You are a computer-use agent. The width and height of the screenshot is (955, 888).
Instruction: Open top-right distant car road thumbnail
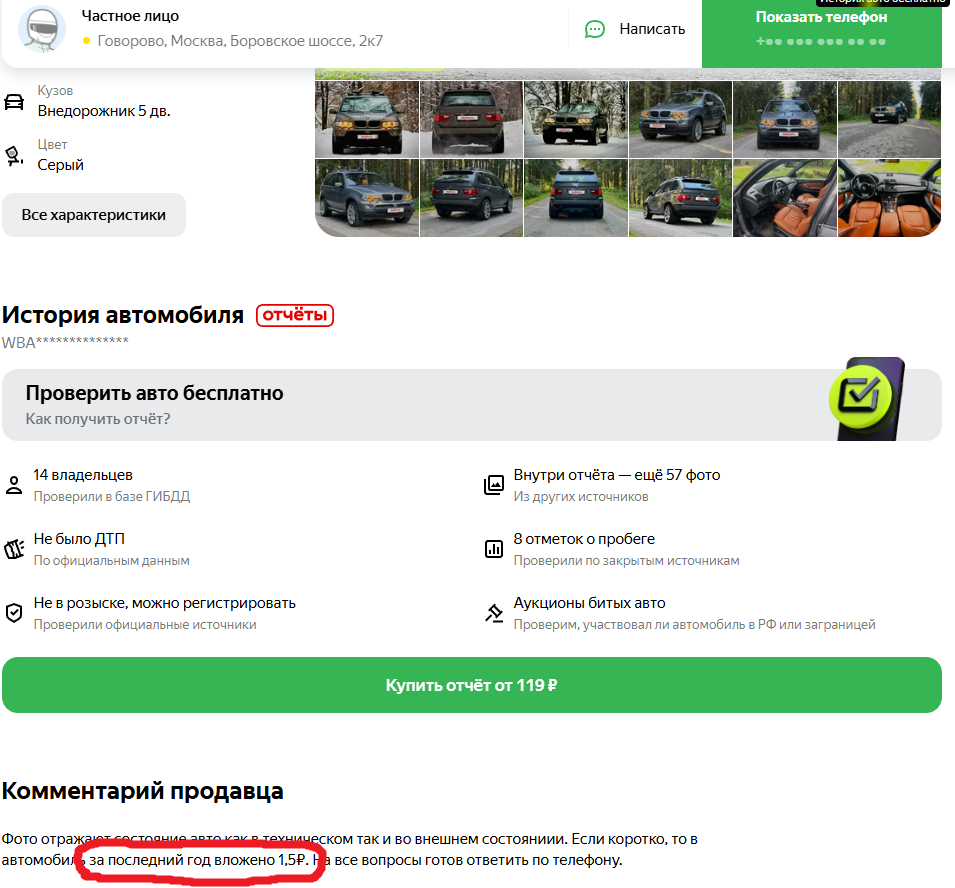click(x=890, y=119)
